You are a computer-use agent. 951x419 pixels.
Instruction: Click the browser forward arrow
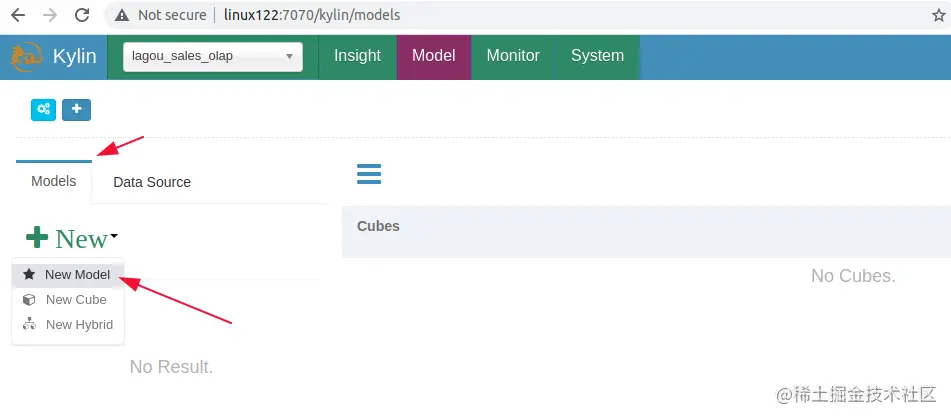coord(50,15)
